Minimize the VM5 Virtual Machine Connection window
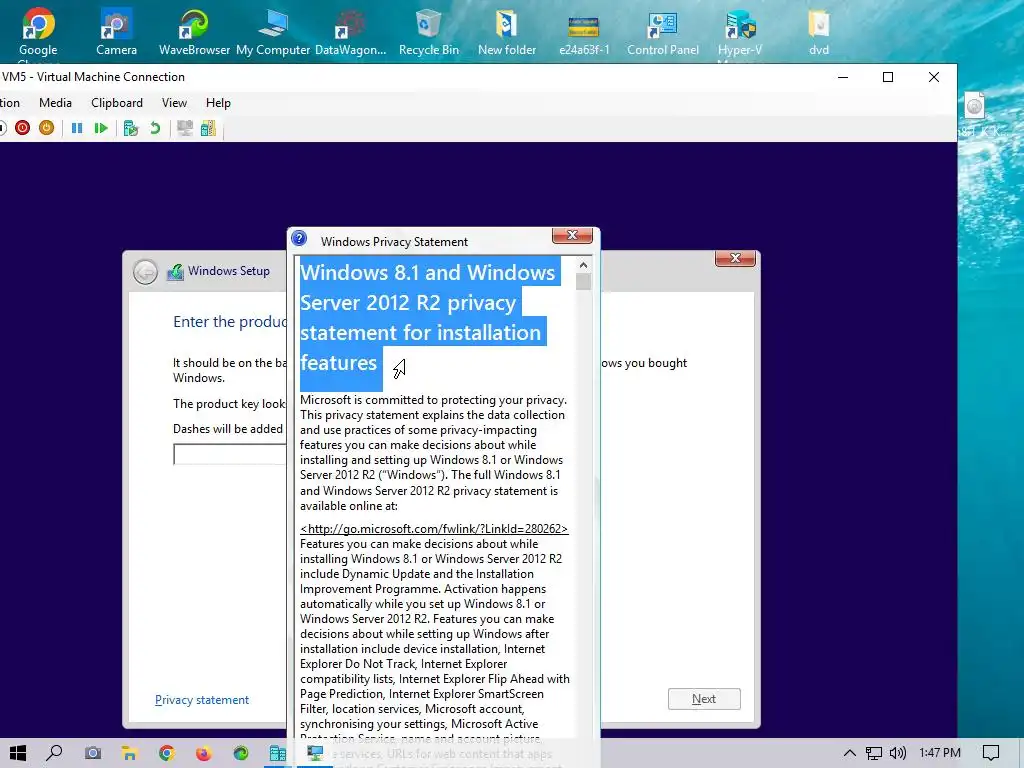 [x=843, y=77]
